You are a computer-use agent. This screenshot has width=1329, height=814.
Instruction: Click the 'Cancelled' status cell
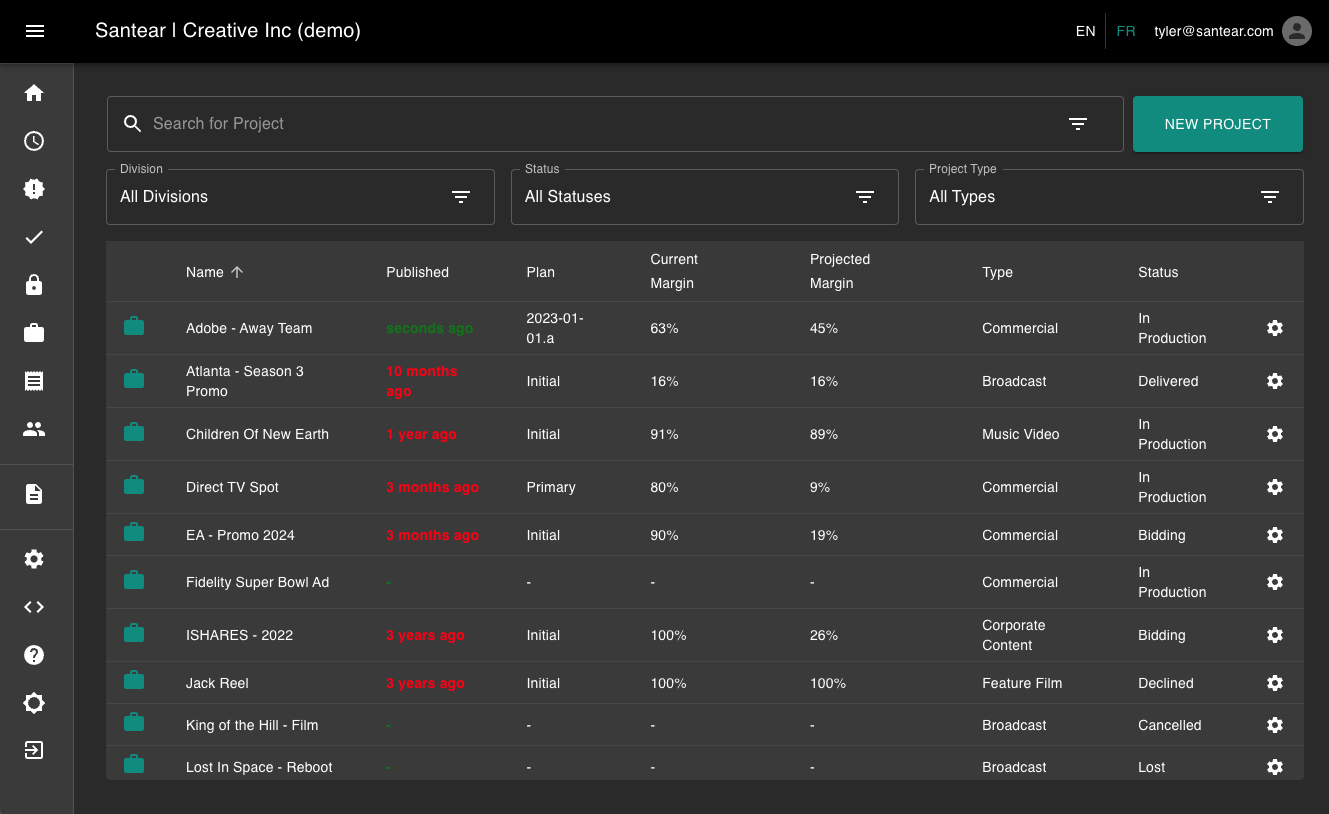click(x=1170, y=725)
